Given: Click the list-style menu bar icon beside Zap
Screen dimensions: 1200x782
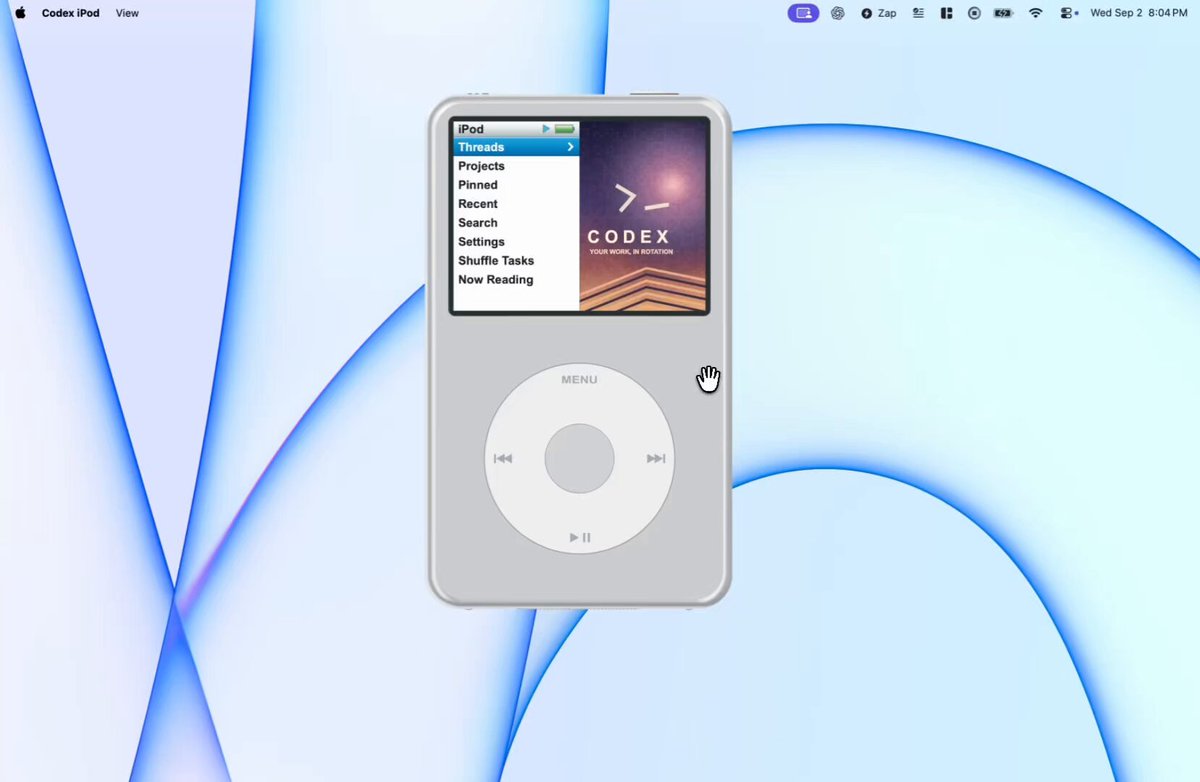Looking at the screenshot, I should (918, 13).
